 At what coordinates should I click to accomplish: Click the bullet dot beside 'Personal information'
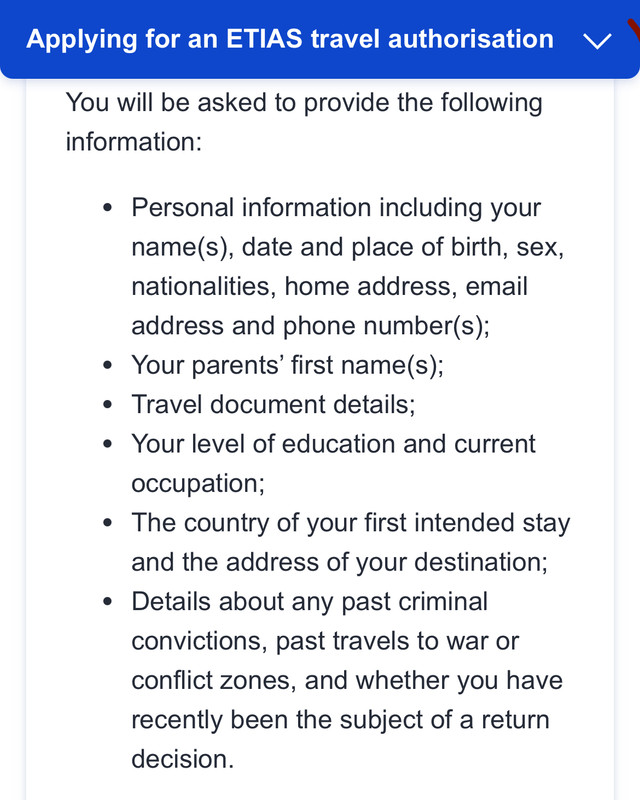(107, 208)
